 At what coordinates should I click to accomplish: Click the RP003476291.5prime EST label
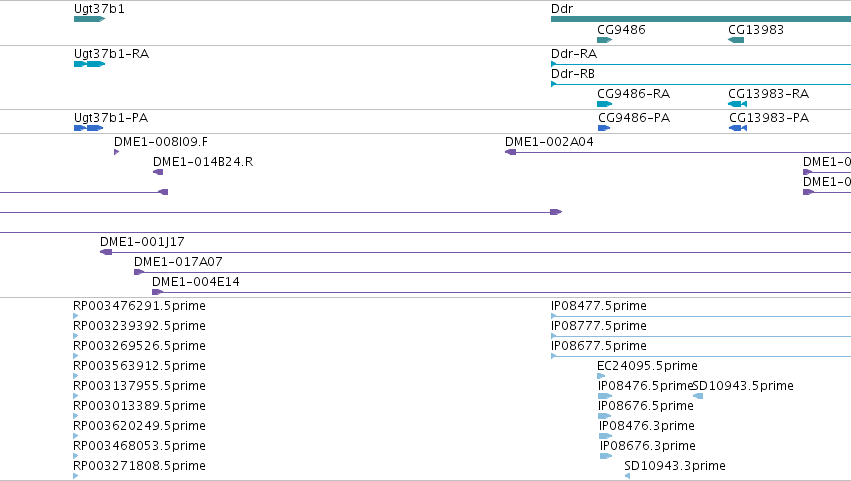pos(139,306)
